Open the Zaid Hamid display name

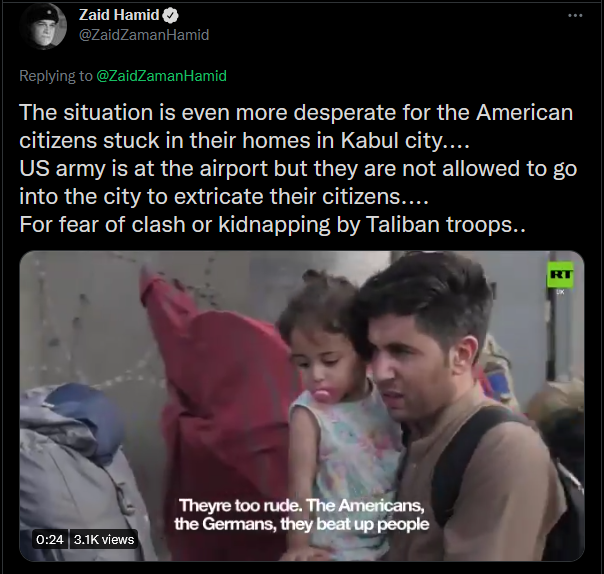click(119, 15)
